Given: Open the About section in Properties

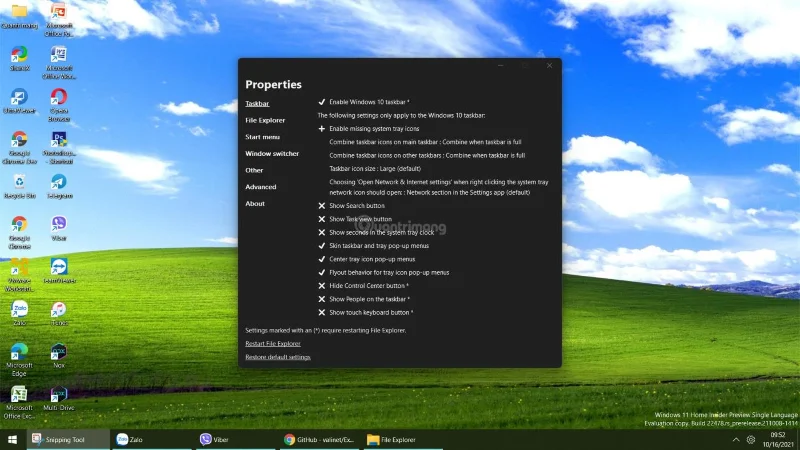Looking at the screenshot, I should [x=255, y=204].
